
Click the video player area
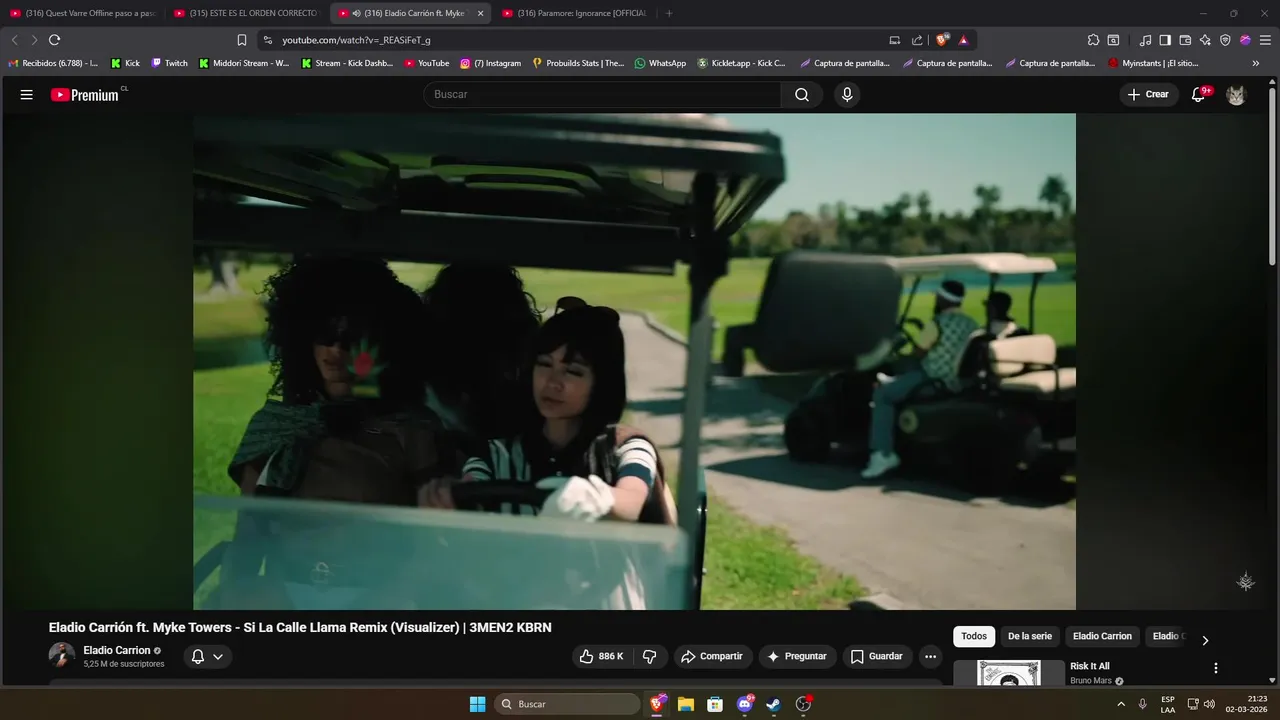click(634, 361)
